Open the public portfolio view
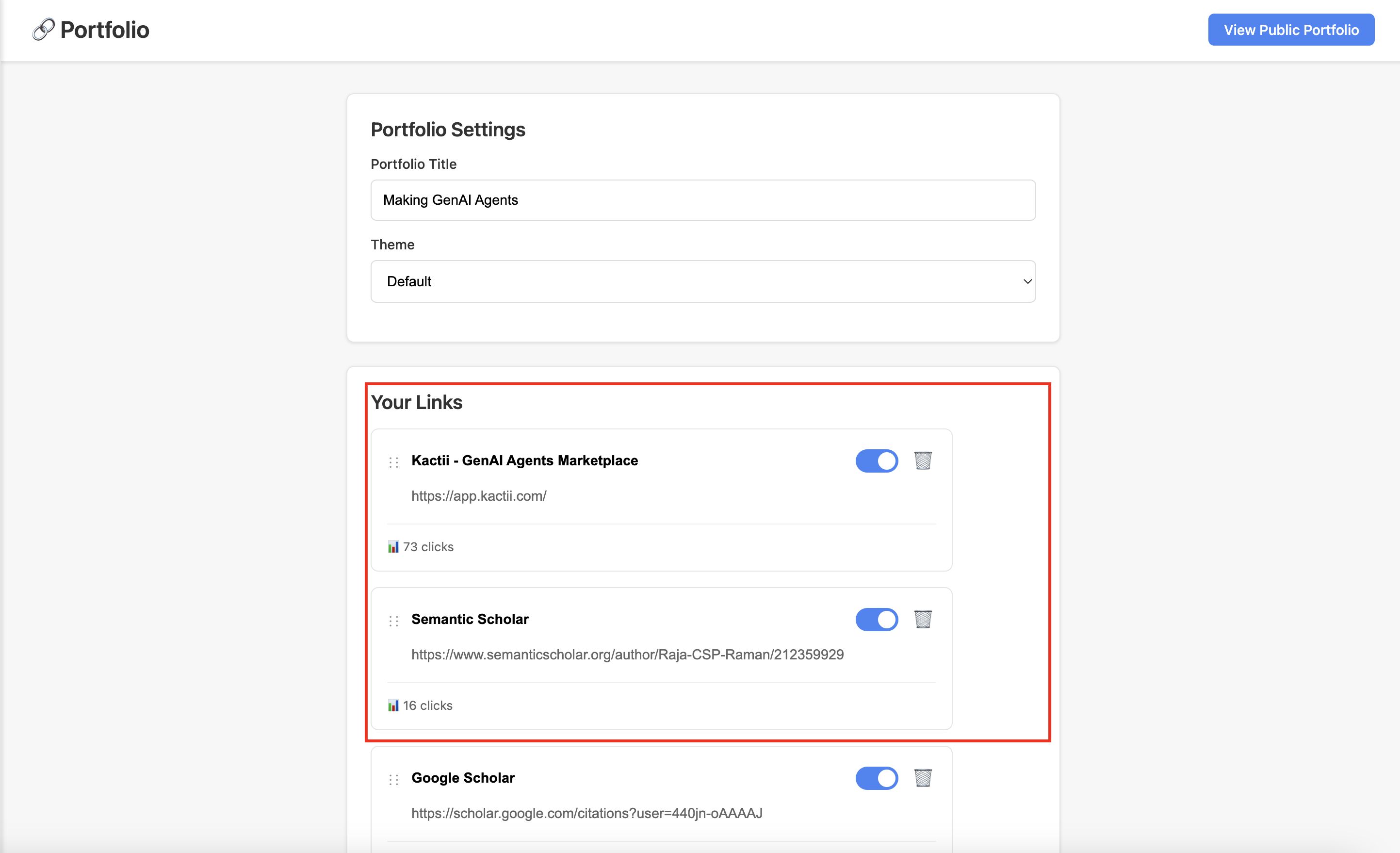Image resolution: width=1400 pixels, height=853 pixels. 1291,30
